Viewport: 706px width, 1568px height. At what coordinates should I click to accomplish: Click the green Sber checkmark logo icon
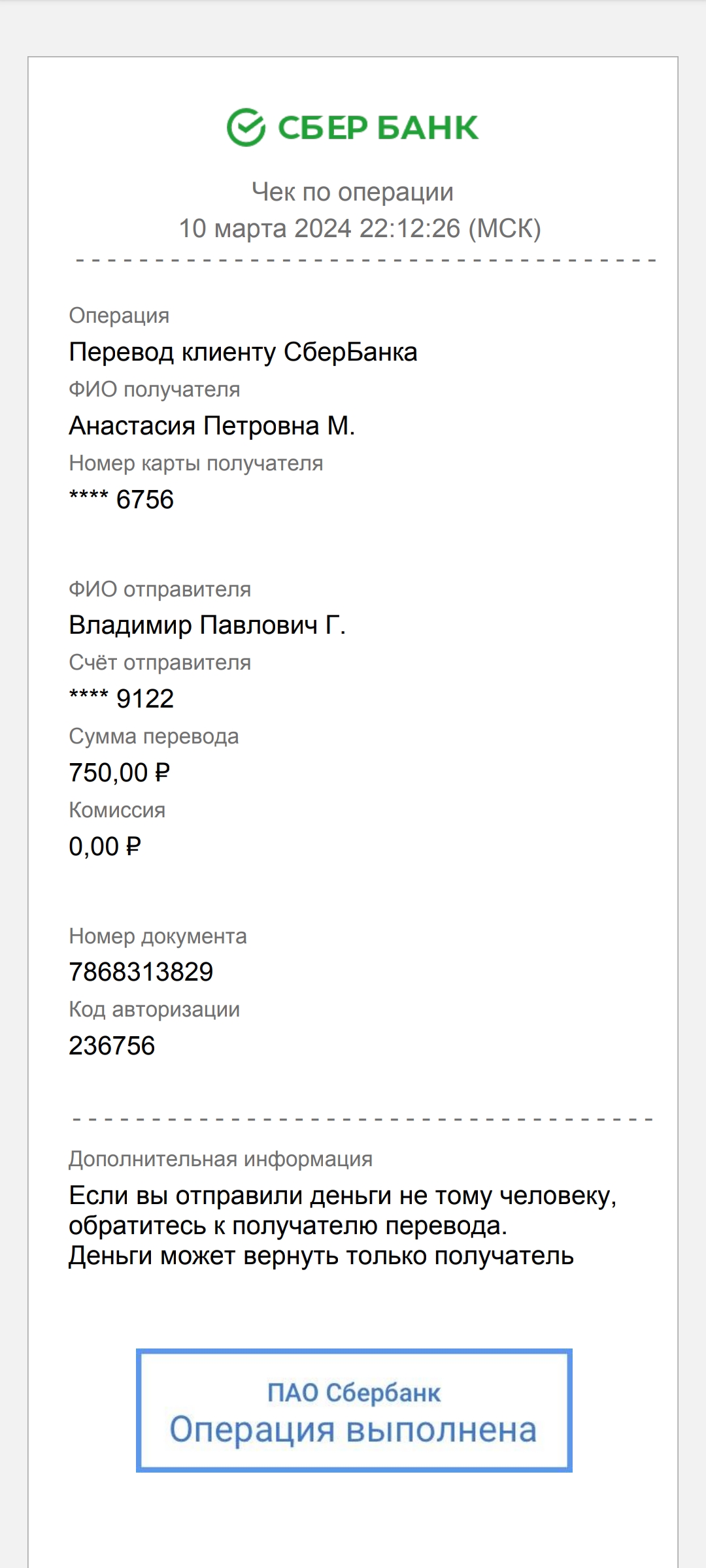pyautogui.click(x=246, y=127)
